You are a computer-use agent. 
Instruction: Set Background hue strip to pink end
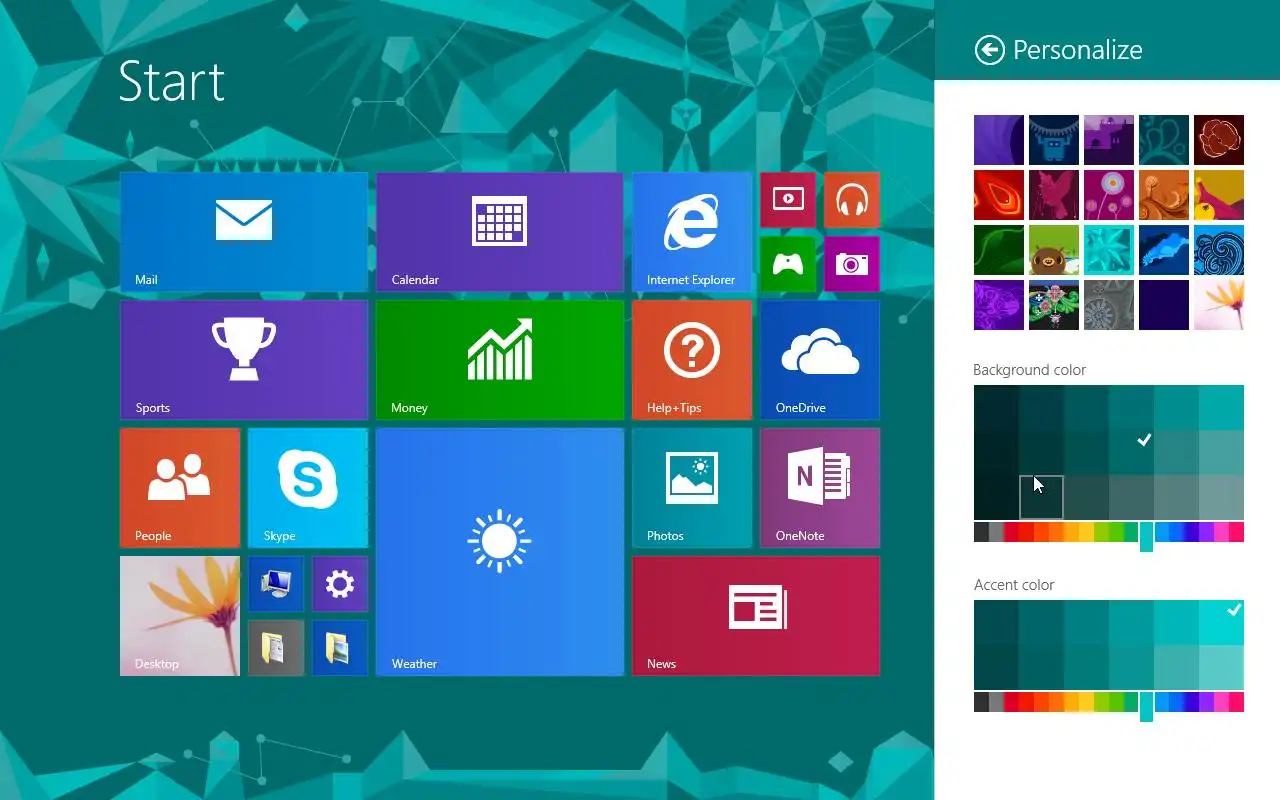1236,532
